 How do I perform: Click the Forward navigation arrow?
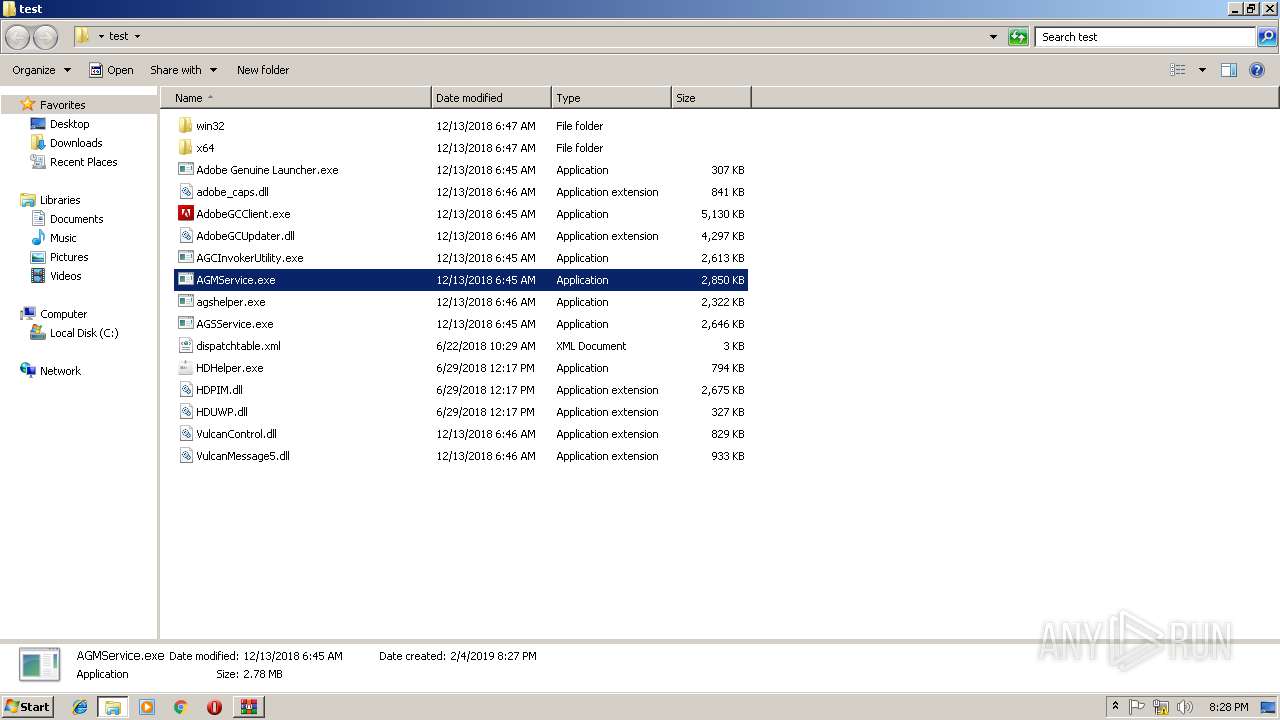click(x=45, y=37)
